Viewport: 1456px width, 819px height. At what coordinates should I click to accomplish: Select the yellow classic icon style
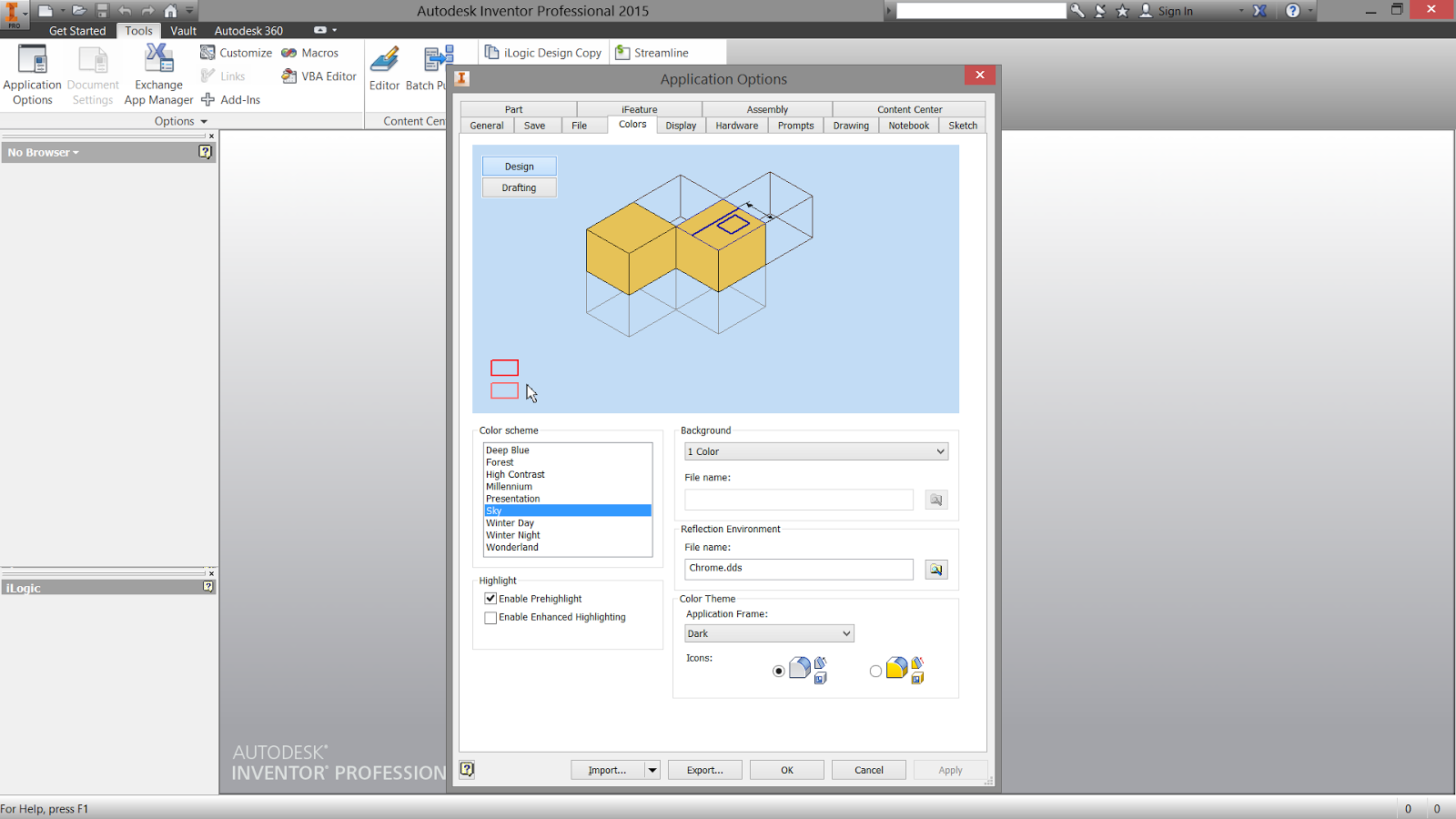point(875,671)
